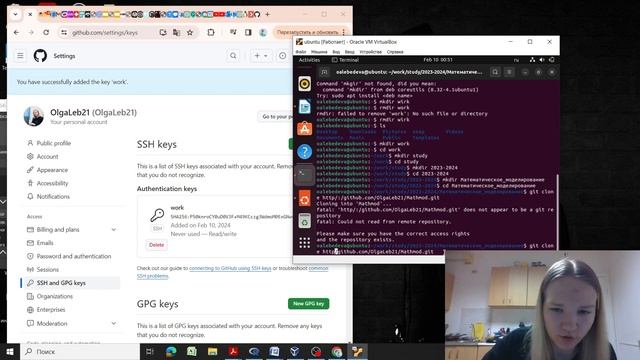
Task: Click the Windows Start button
Action: click(x=10, y=351)
